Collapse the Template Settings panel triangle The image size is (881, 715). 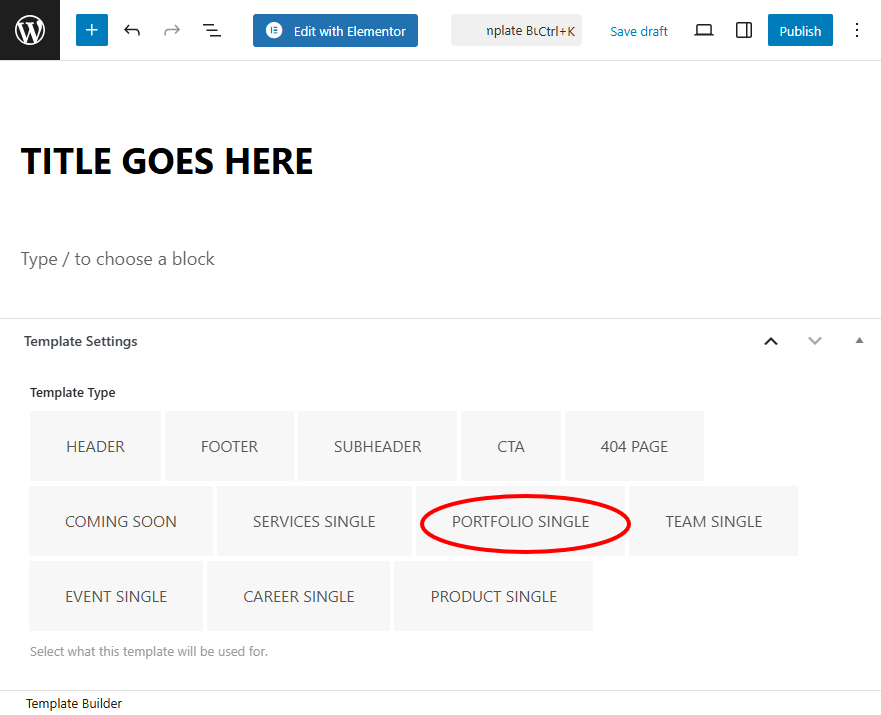click(x=859, y=341)
